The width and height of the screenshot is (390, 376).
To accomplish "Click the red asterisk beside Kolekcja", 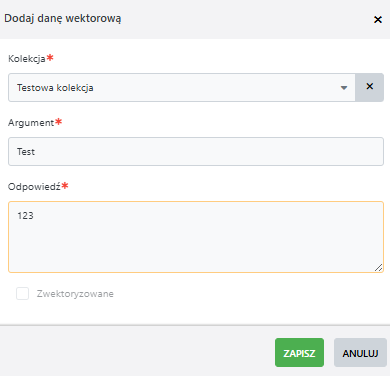I will [50, 58].
